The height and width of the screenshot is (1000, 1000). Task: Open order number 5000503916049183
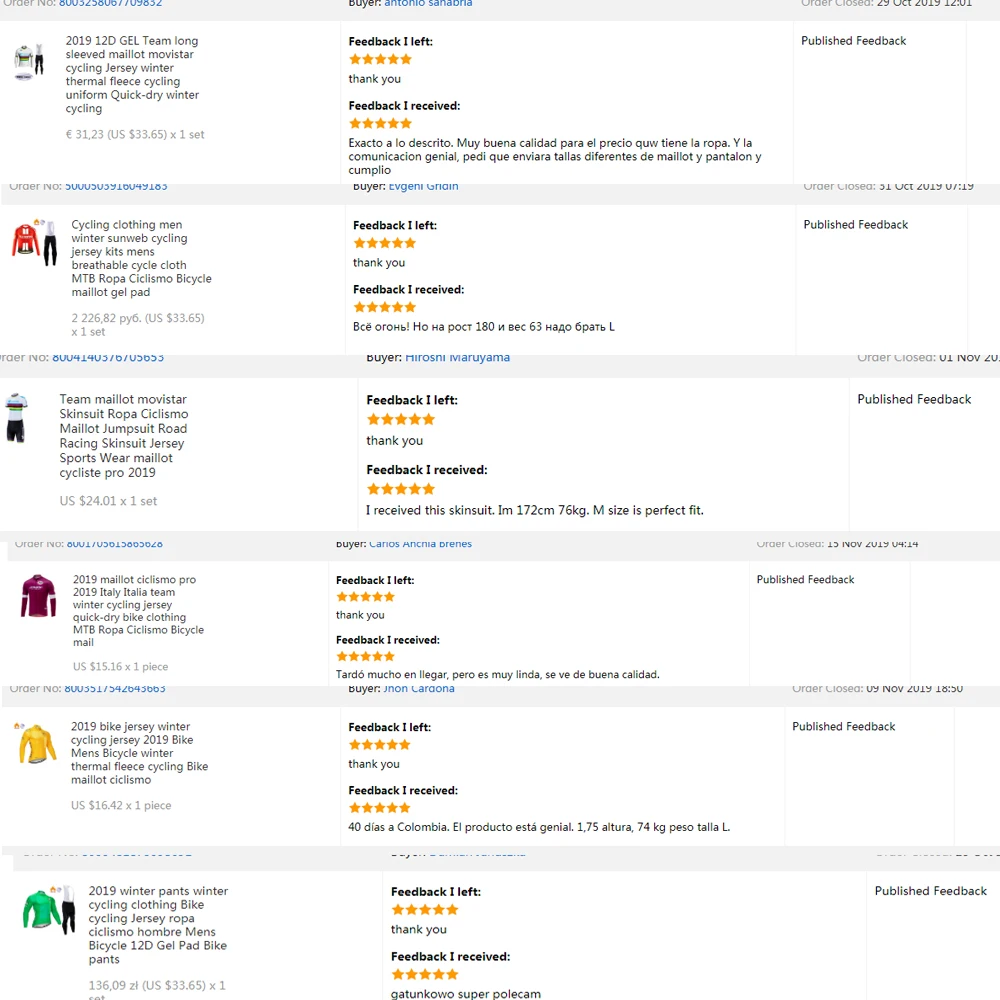click(x=116, y=186)
